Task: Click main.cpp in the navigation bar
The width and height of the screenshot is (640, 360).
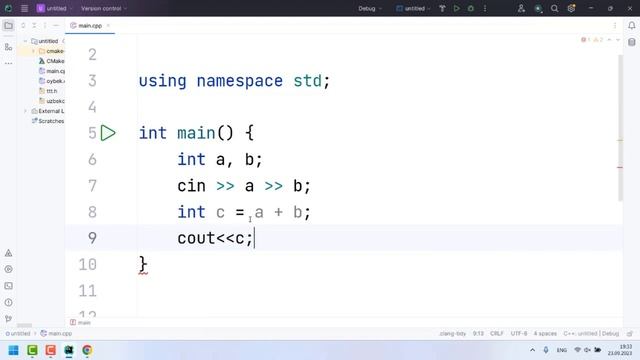Action: point(56,333)
